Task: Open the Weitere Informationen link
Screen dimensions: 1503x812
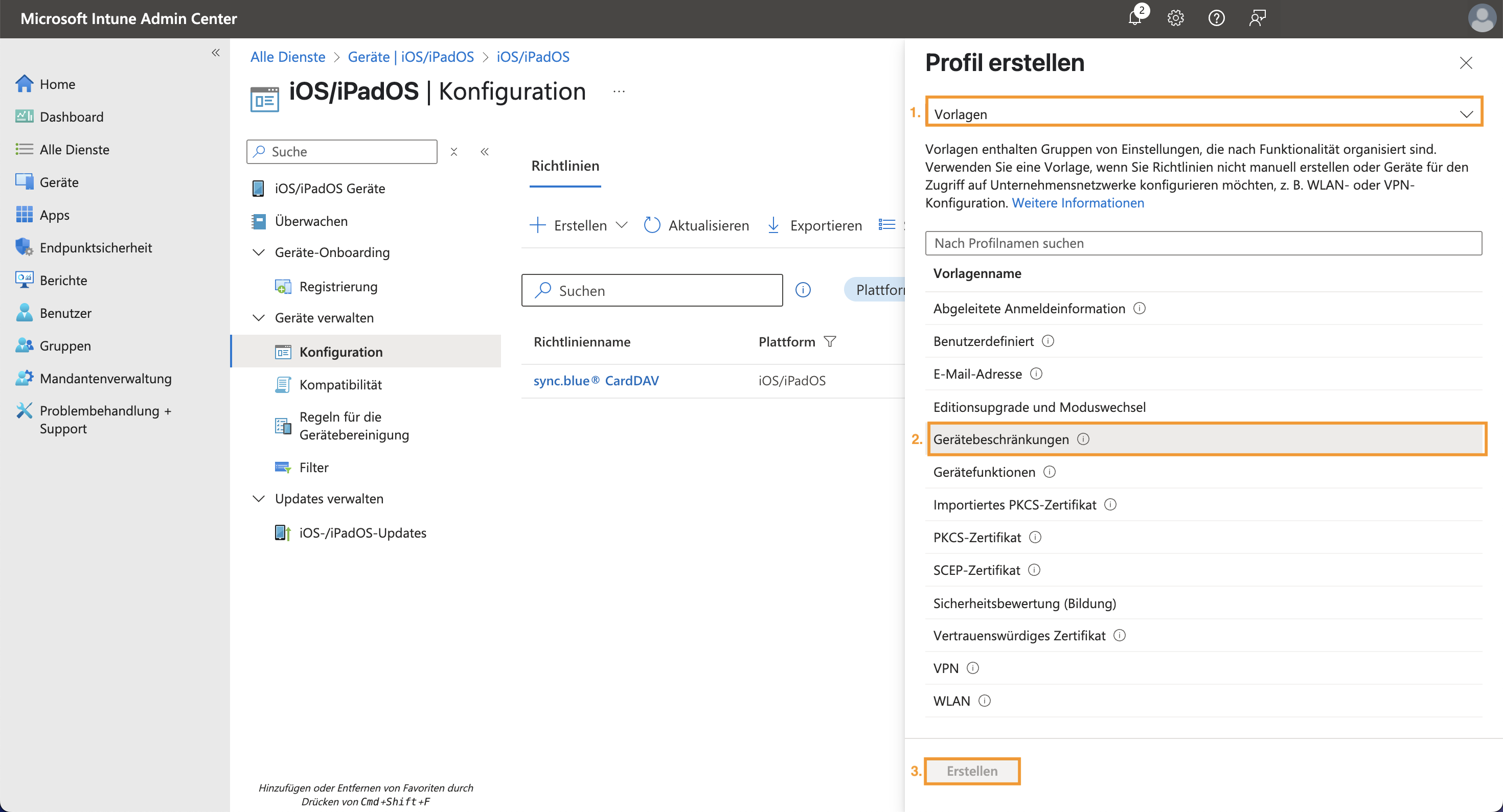Action: (1078, 202)
